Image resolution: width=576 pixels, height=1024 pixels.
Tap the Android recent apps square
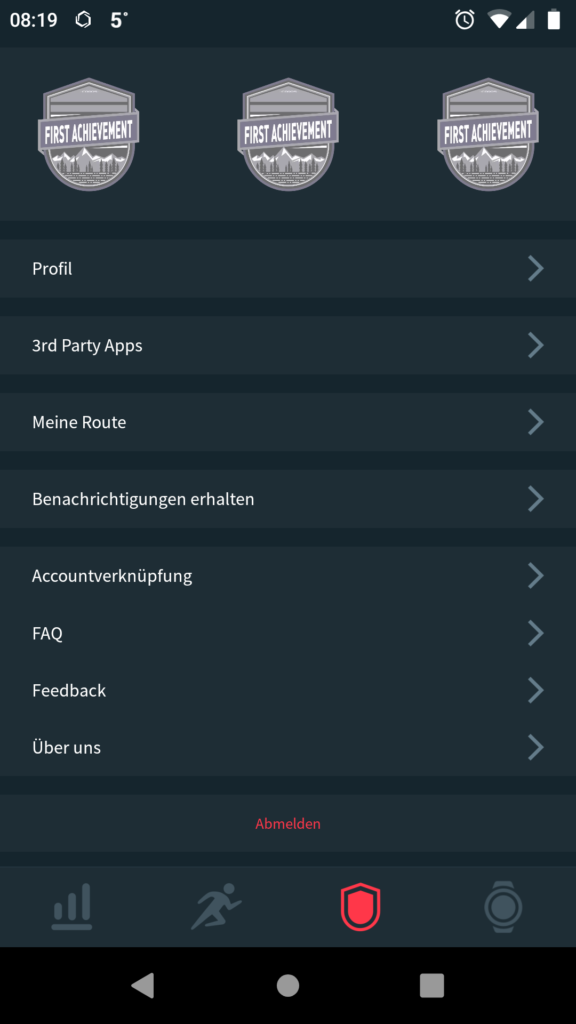432,985
